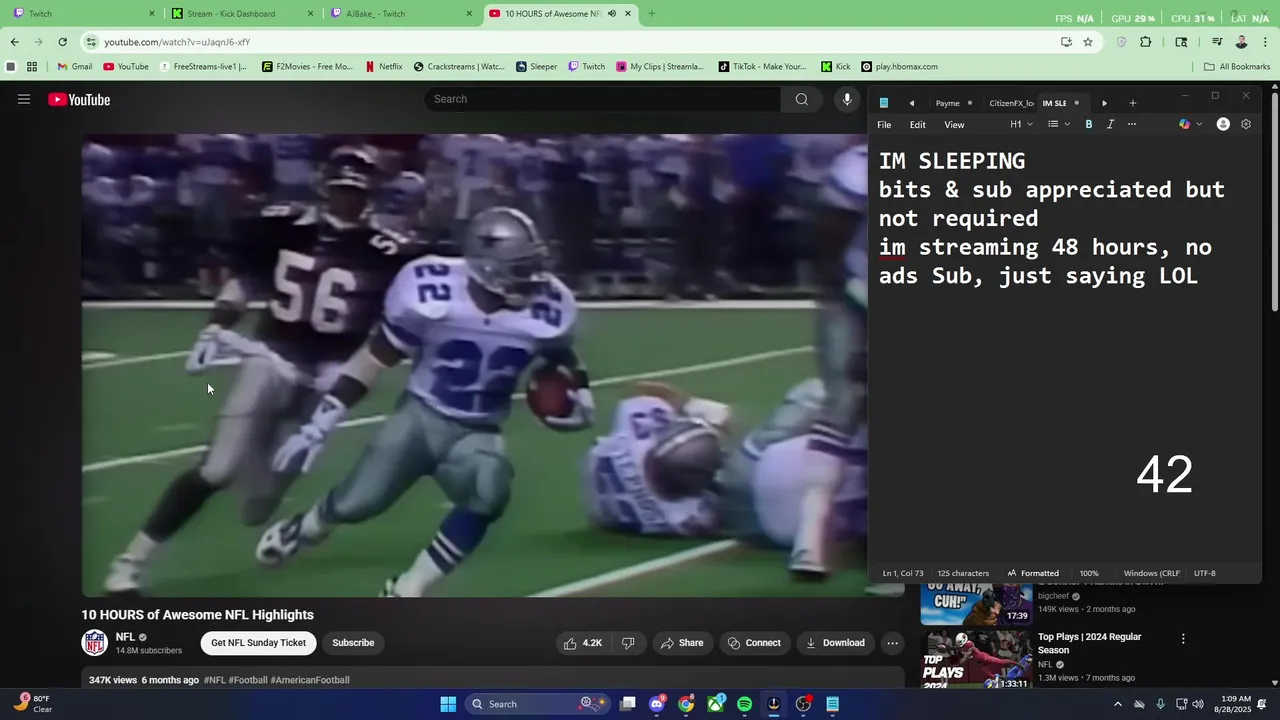Open Notepad settings gear

pos(1246,124)
